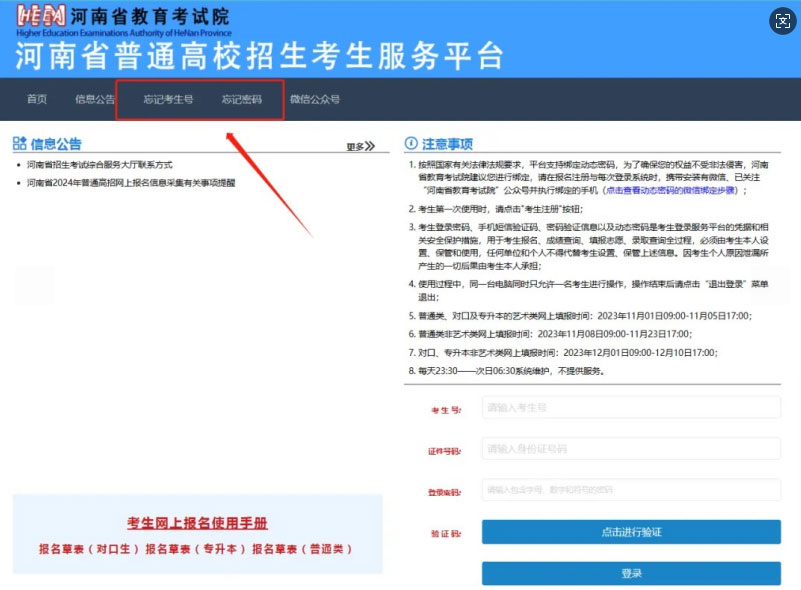Open 微信公众号 navigation item
Image resolution: width=801 pixels, height=590 pixels.
coord(315,100)
